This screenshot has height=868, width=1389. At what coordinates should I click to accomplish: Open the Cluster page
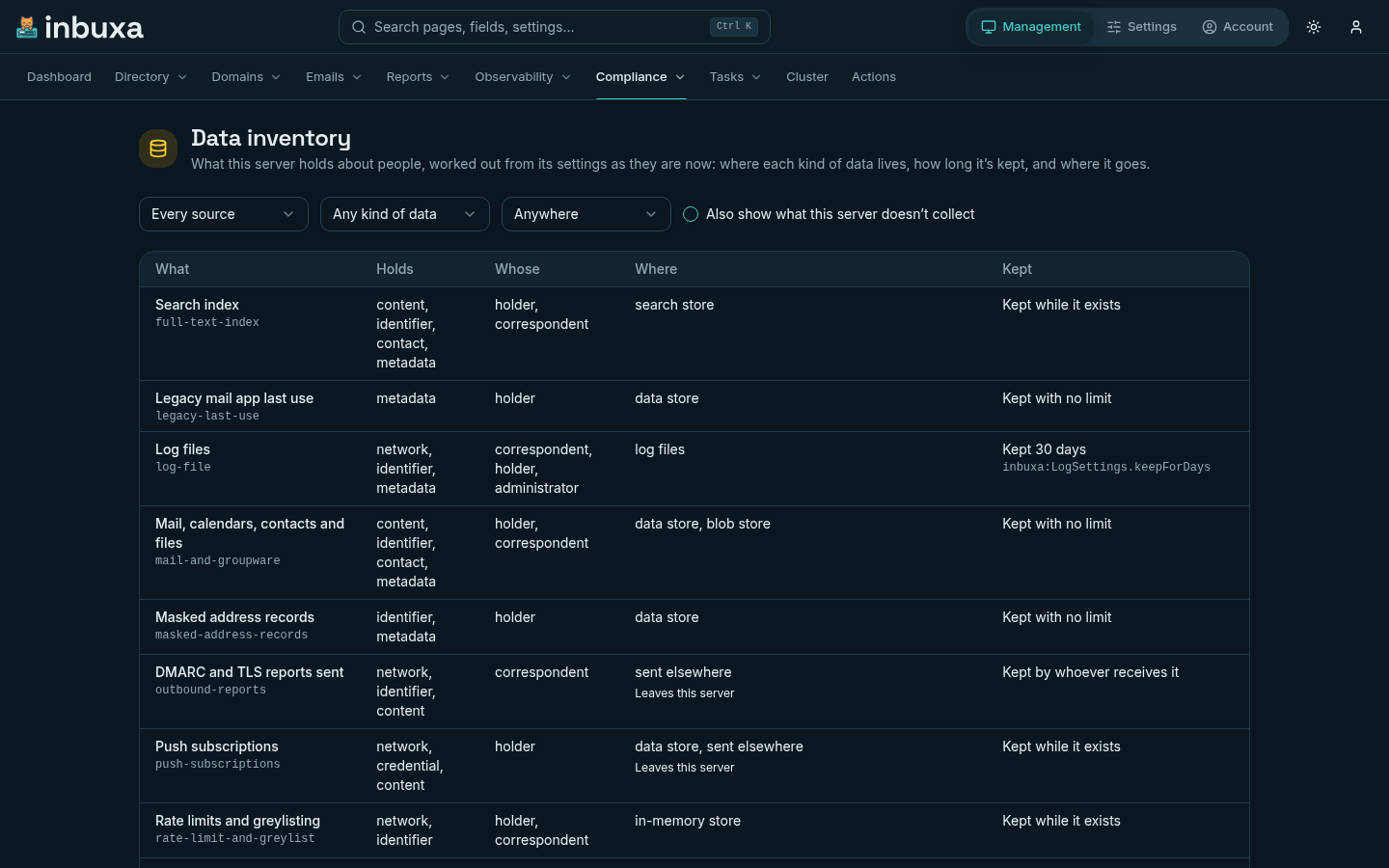807,77
